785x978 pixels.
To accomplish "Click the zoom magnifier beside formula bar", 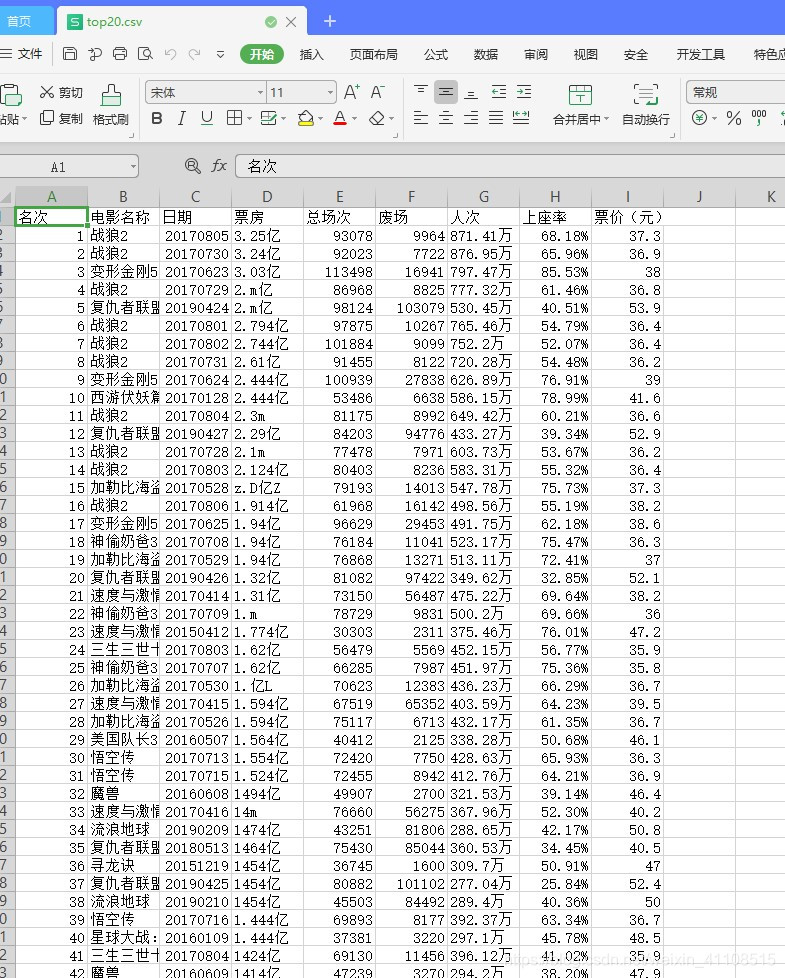I will point(193,166).
